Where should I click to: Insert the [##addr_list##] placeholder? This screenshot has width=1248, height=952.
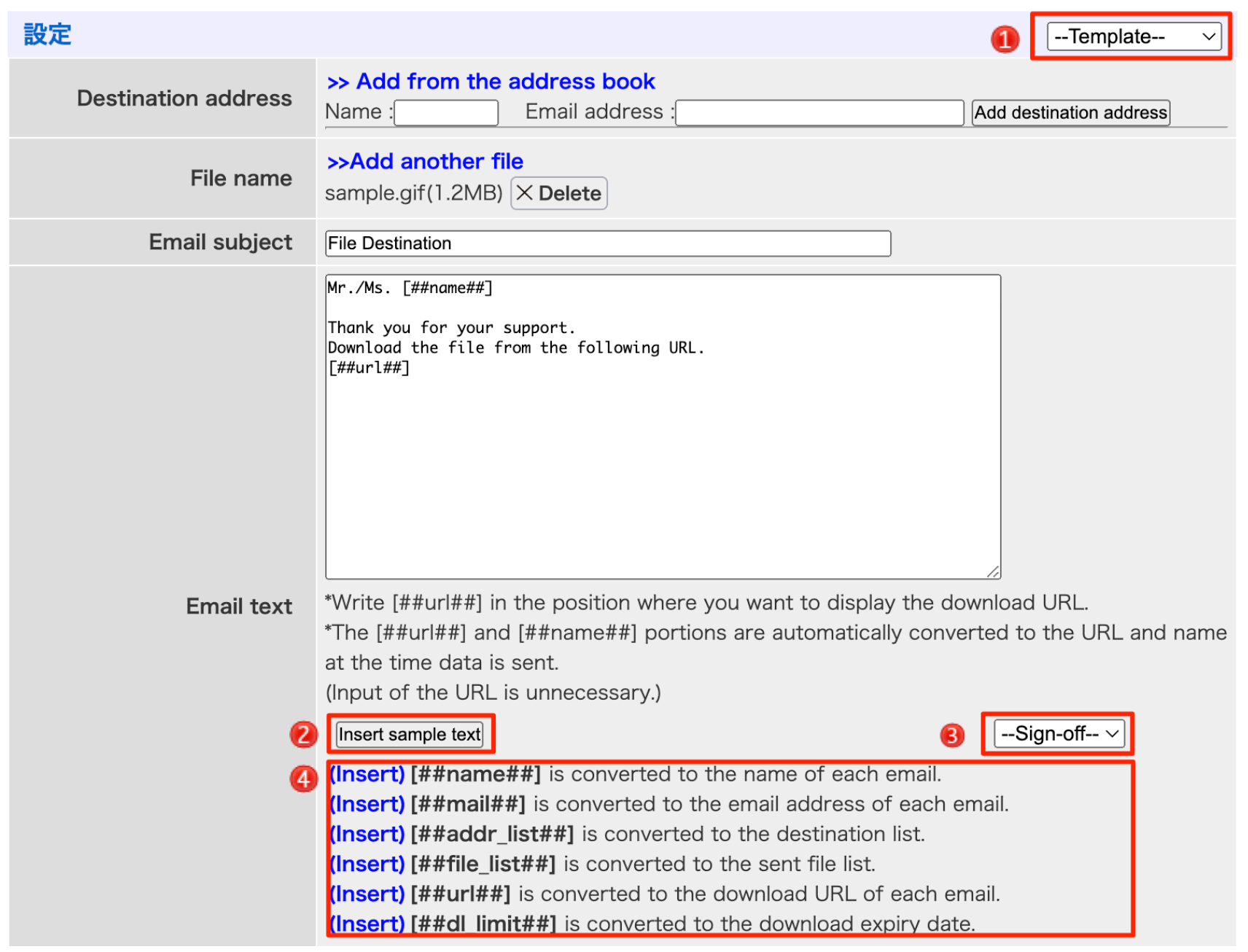coord(366,833)
